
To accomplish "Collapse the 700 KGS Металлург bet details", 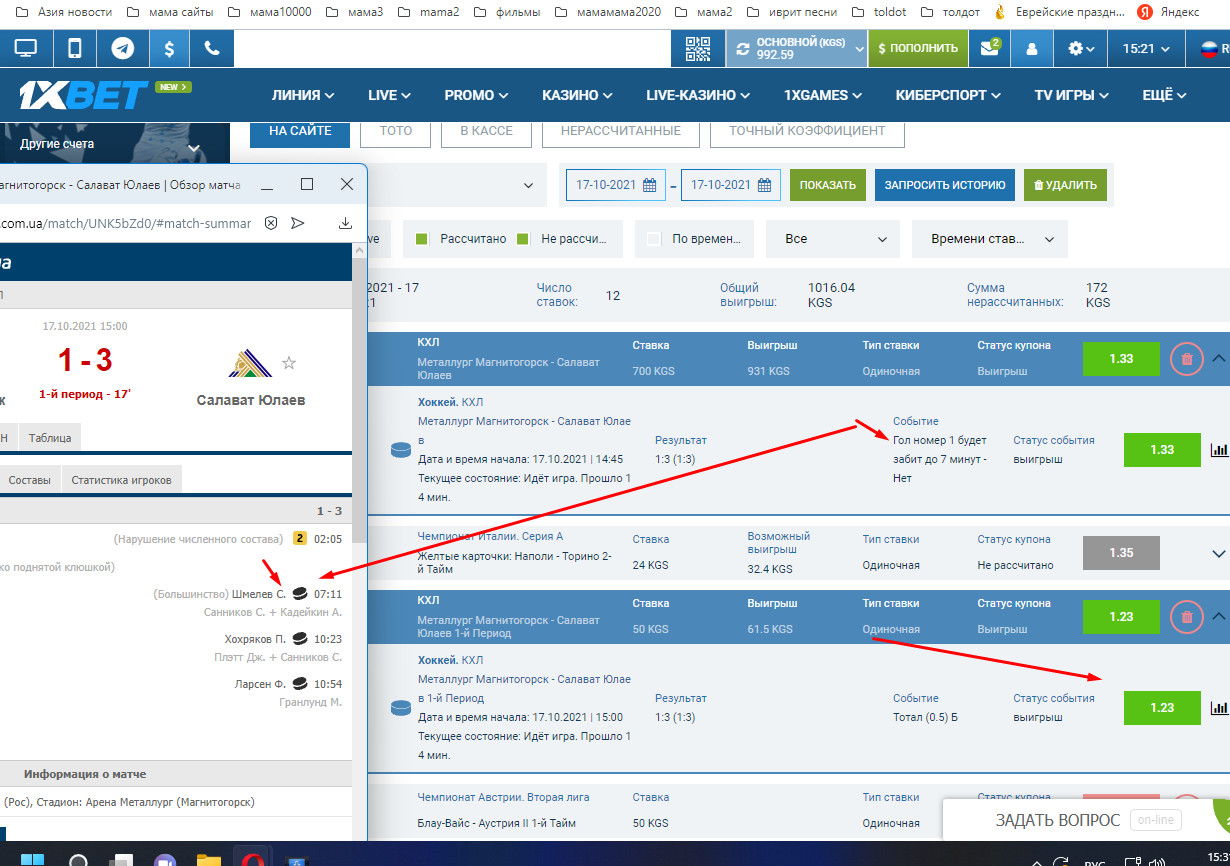I will pos(1218,358).
